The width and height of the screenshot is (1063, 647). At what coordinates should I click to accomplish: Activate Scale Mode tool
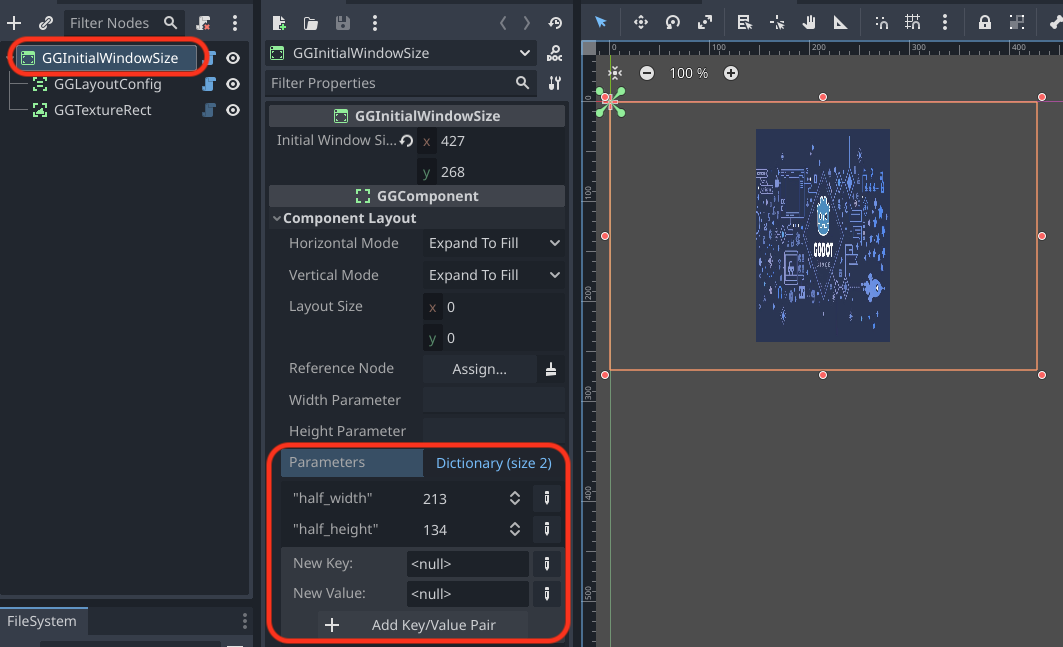(x=705, y=22)
